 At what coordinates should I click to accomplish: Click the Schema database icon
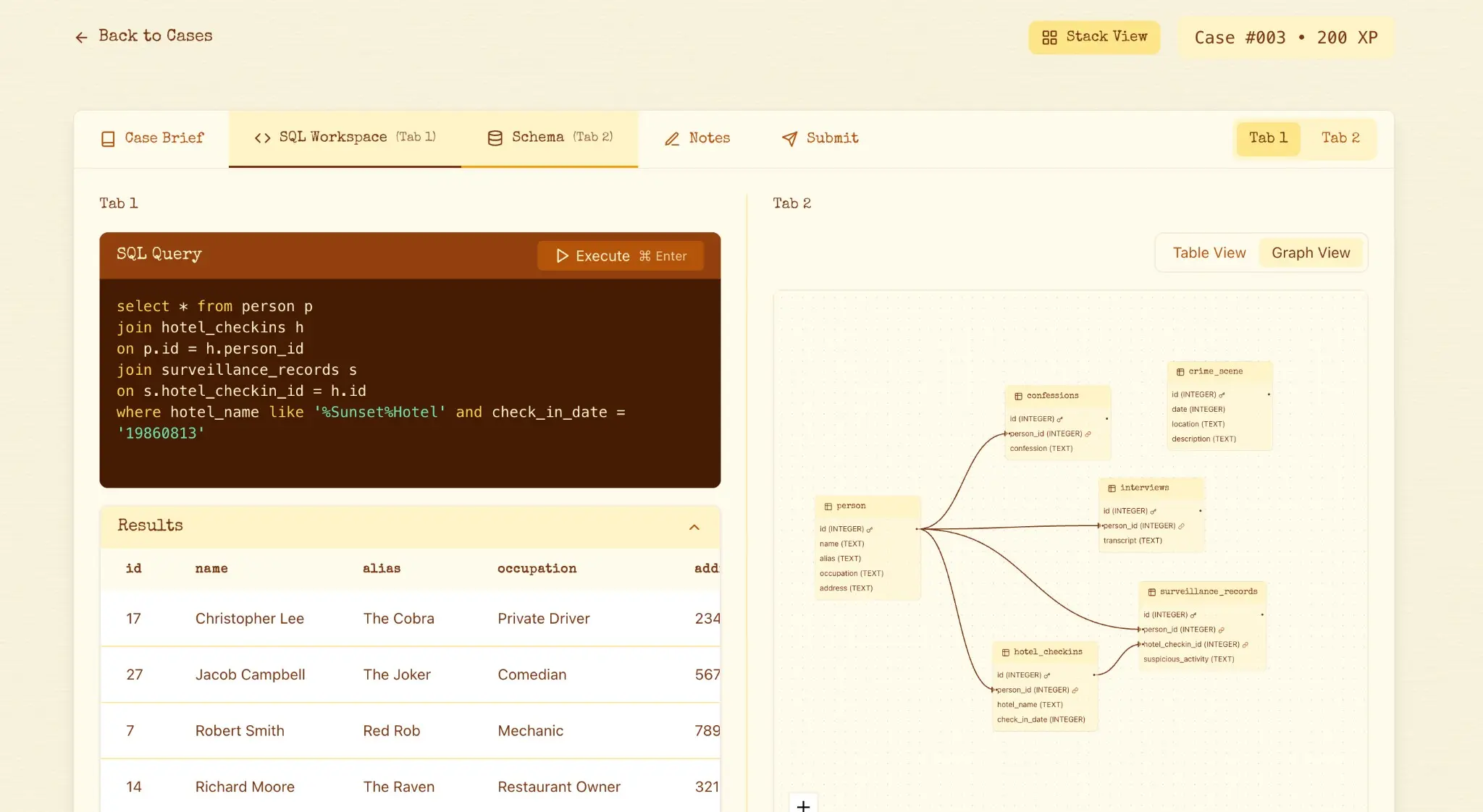coord(495,138)
